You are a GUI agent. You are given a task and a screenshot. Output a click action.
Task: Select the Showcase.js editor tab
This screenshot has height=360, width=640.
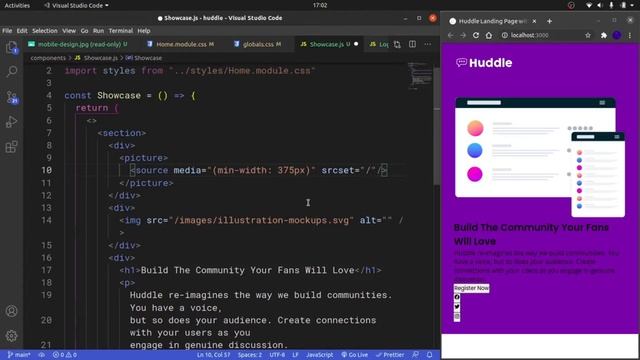click(328, 44)
